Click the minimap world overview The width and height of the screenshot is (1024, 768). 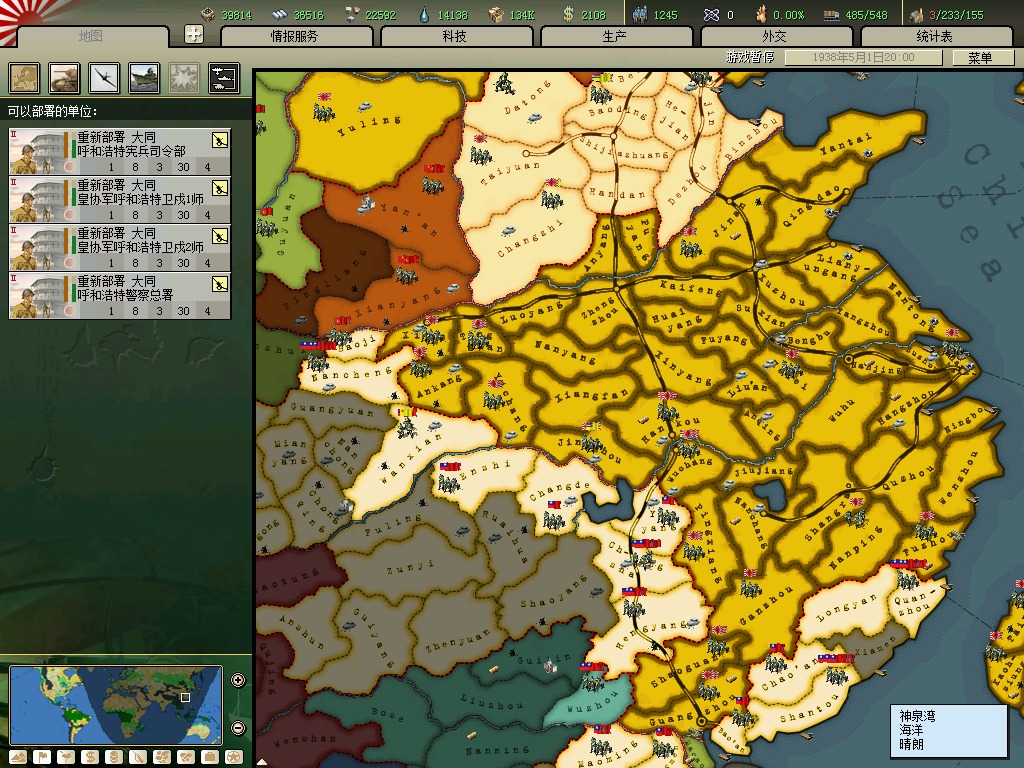click(x=116, y=705)
